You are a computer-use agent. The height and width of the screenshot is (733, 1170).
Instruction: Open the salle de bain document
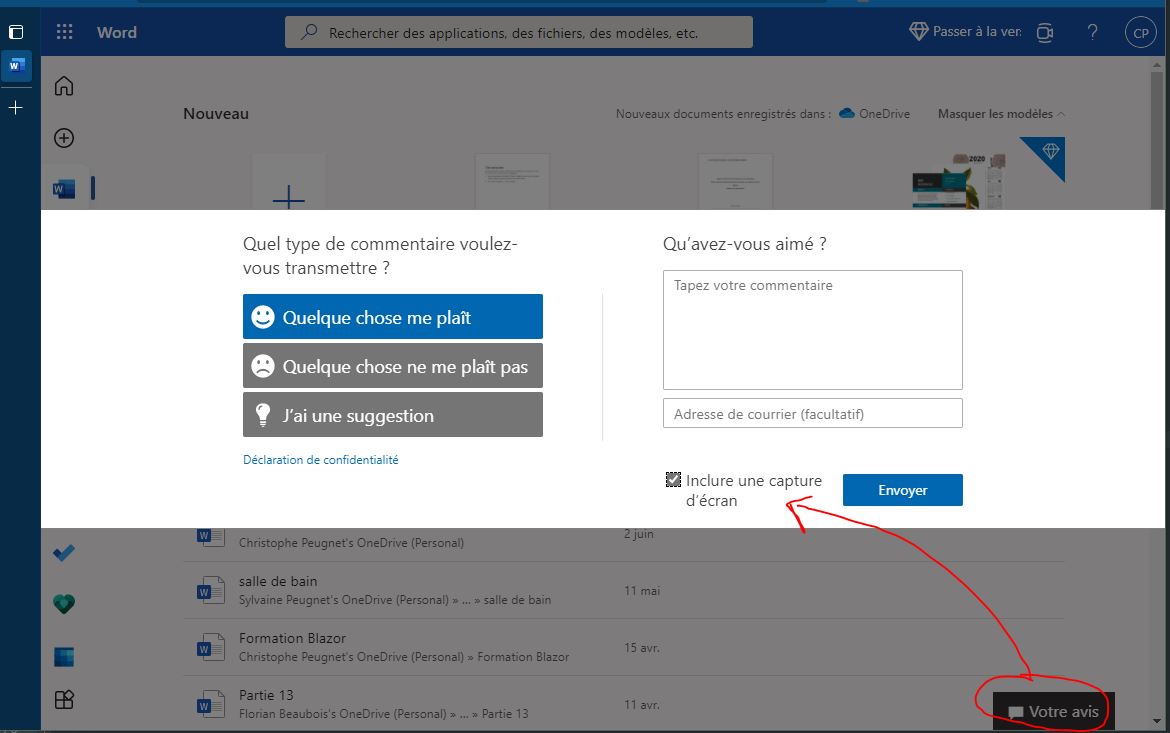point(278,581)
